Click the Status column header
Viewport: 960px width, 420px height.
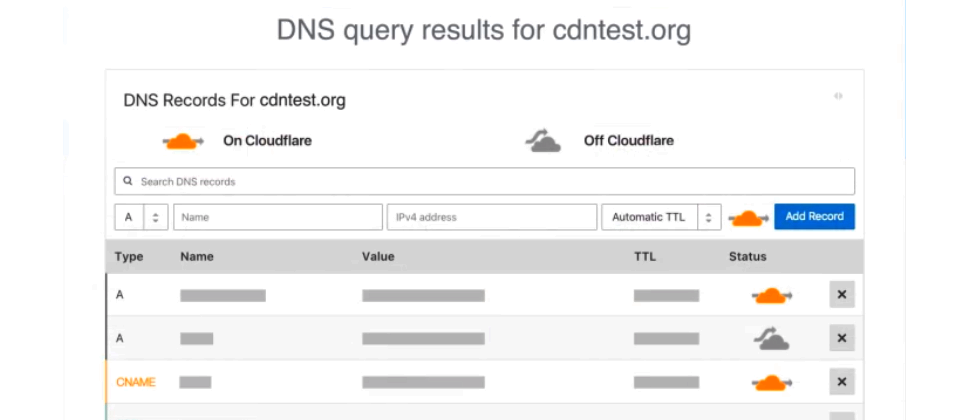click(748, 257)
